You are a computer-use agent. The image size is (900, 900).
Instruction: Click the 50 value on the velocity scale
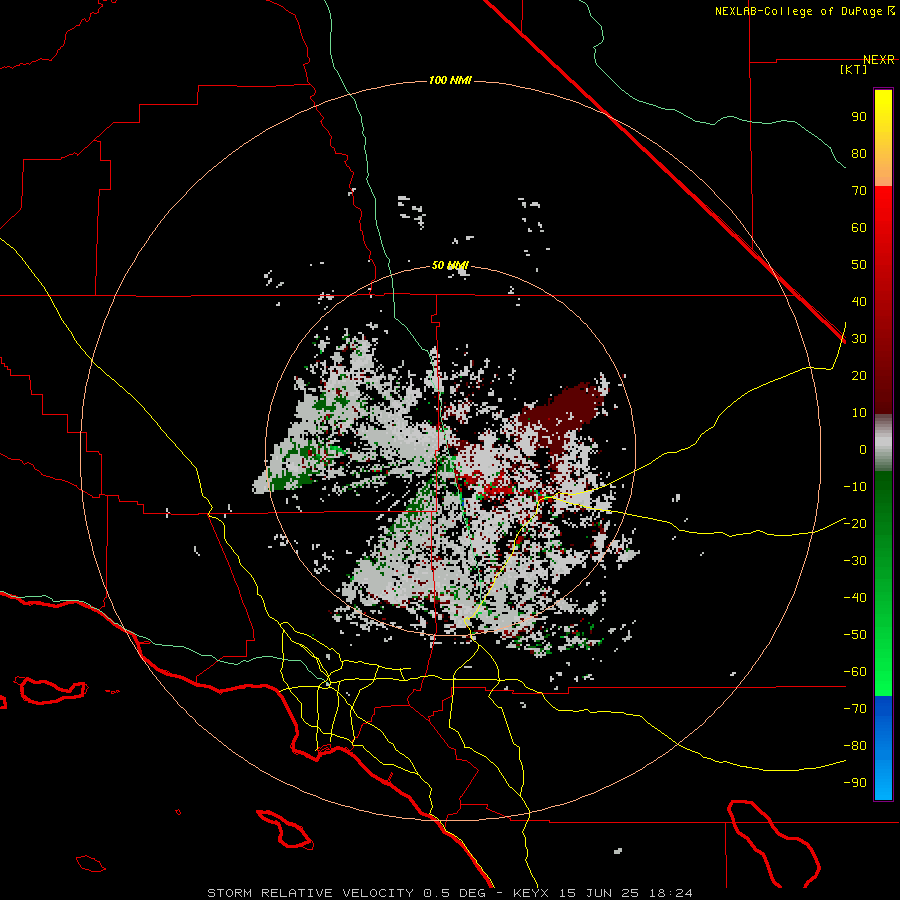(859, 265)
